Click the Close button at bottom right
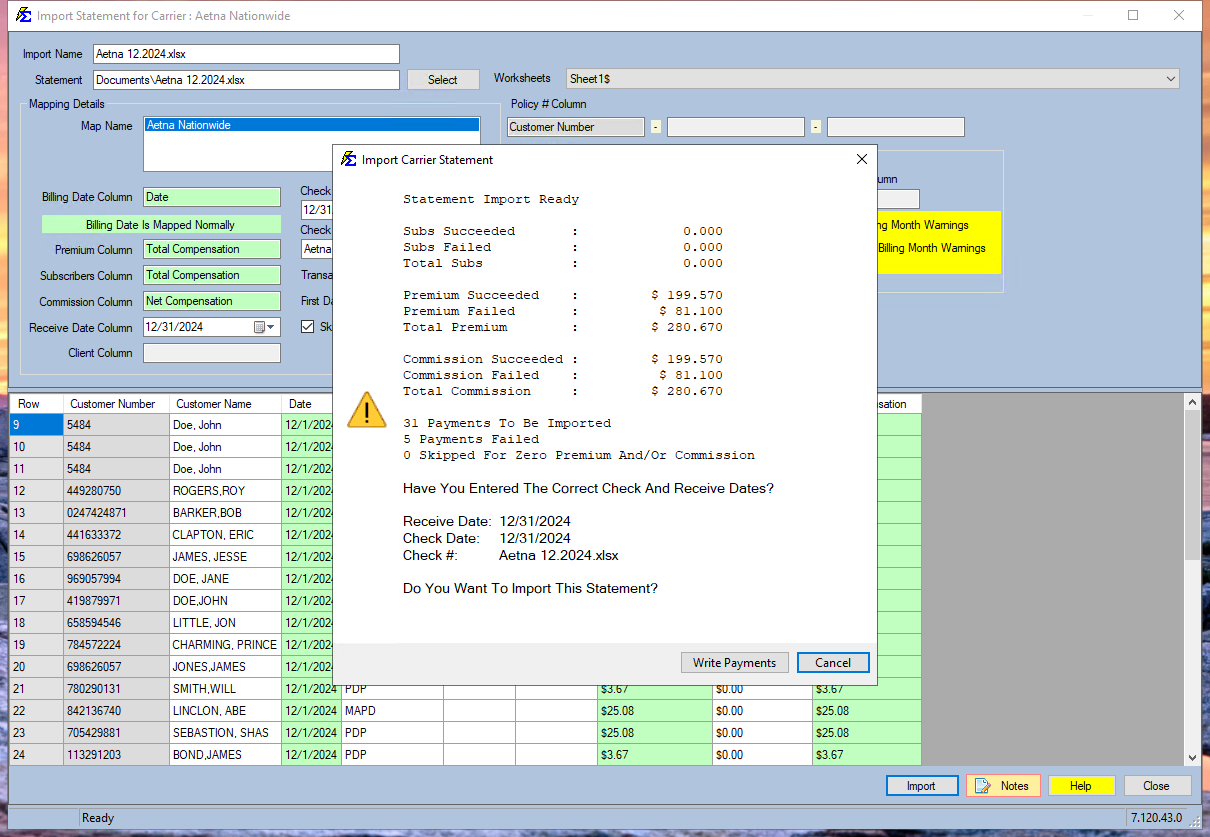Image resolution: width=1210 pixels, height=837 pixels. coord(1157,785)
